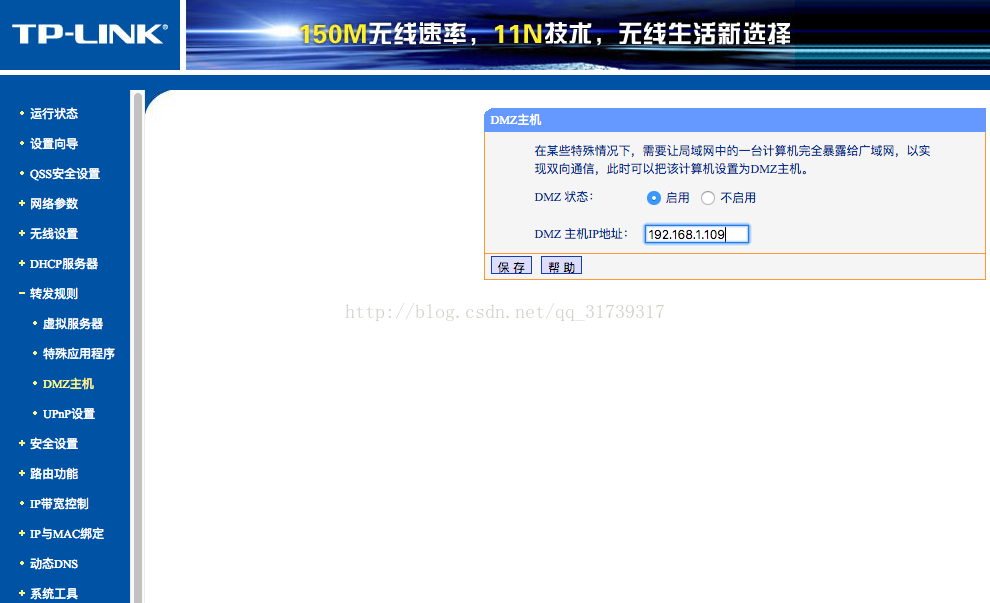Expand 无线设置 menu
The height and width of the screenshot is (603, 990).
54,234
